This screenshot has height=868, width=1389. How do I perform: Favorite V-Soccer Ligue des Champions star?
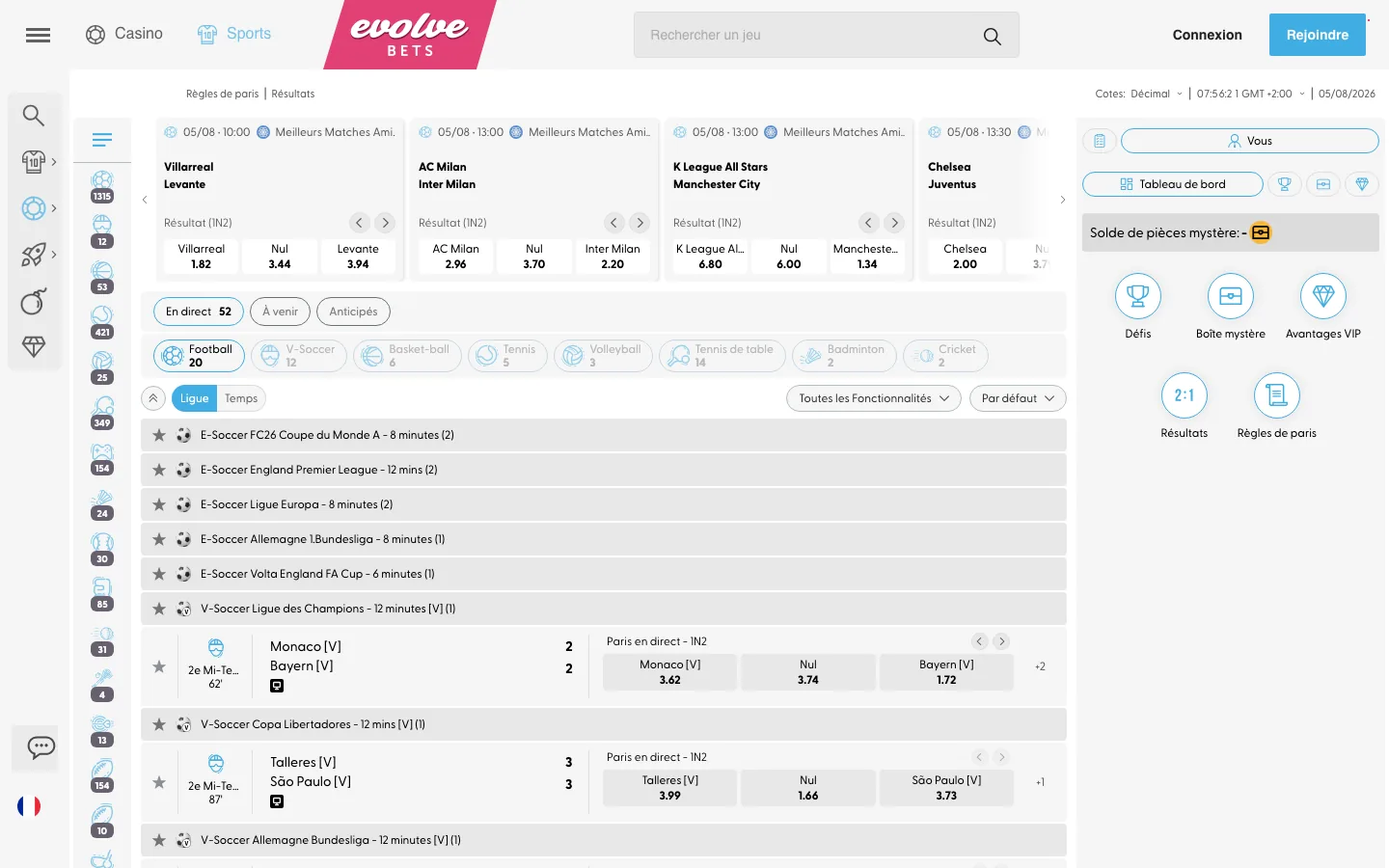point(159,609)
